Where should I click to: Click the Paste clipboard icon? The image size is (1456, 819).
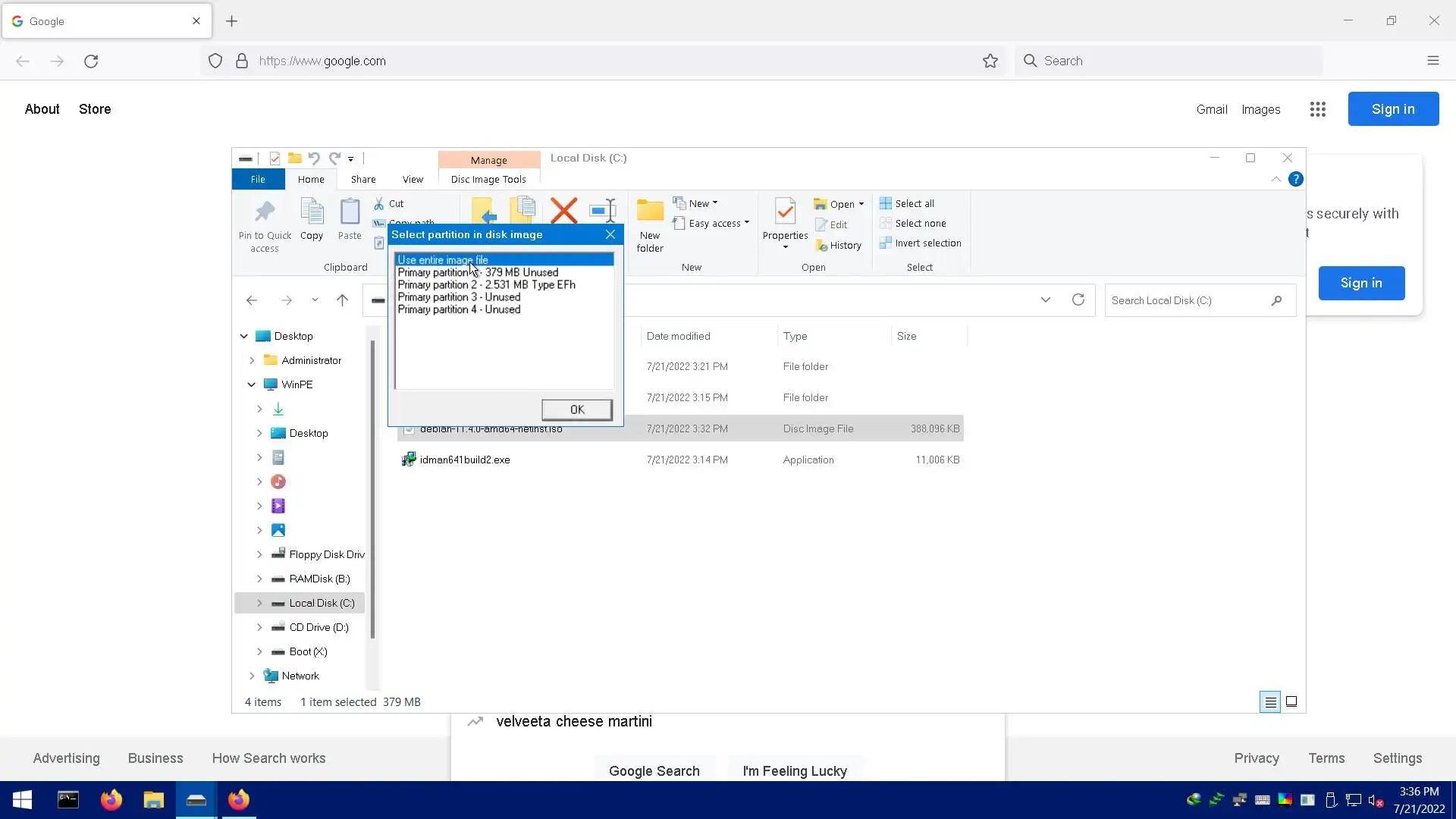coord(350,212)
